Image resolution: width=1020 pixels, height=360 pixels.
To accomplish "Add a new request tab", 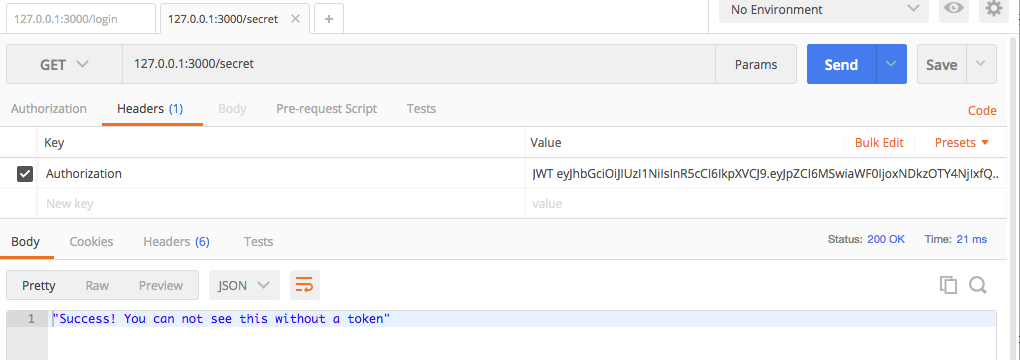I will point(329,19).
